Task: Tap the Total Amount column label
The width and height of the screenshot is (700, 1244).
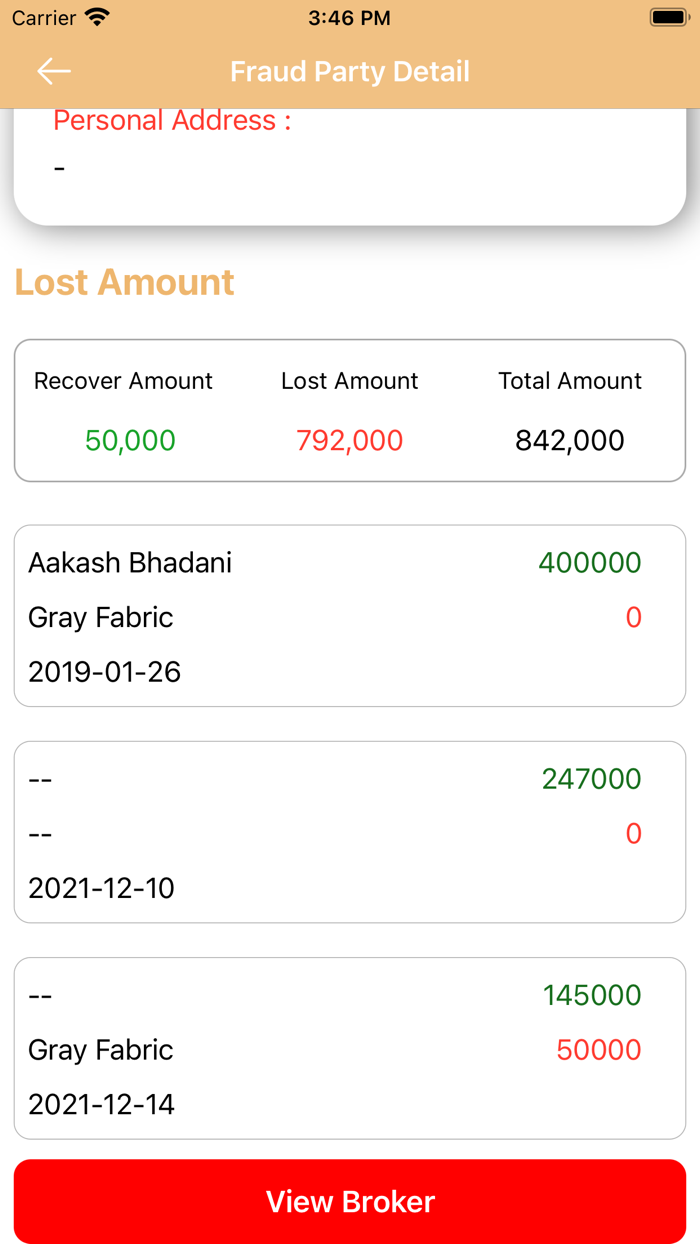Action: [x=570, y=381]
